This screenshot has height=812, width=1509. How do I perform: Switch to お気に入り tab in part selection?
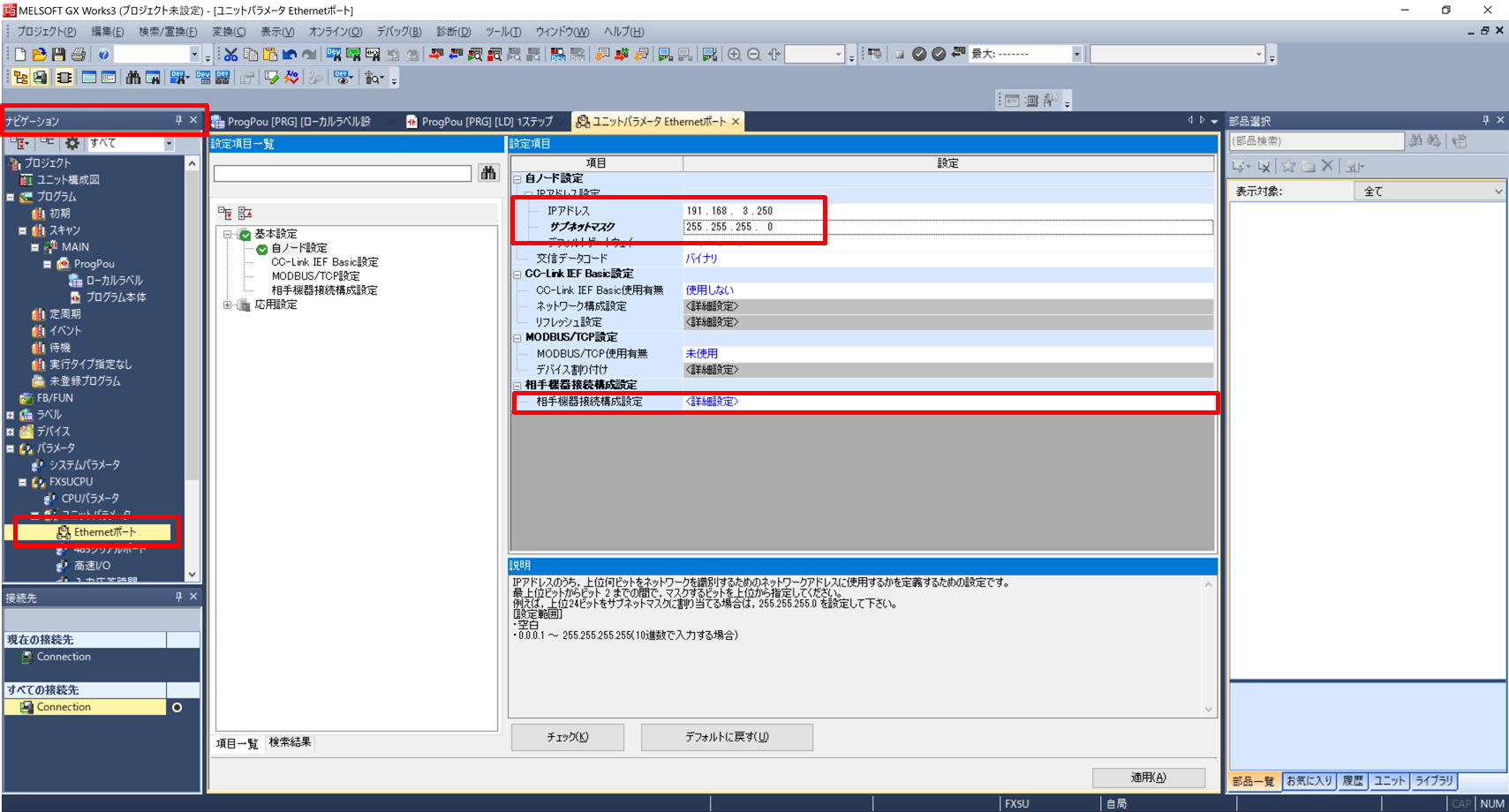tap(1309, 781)
